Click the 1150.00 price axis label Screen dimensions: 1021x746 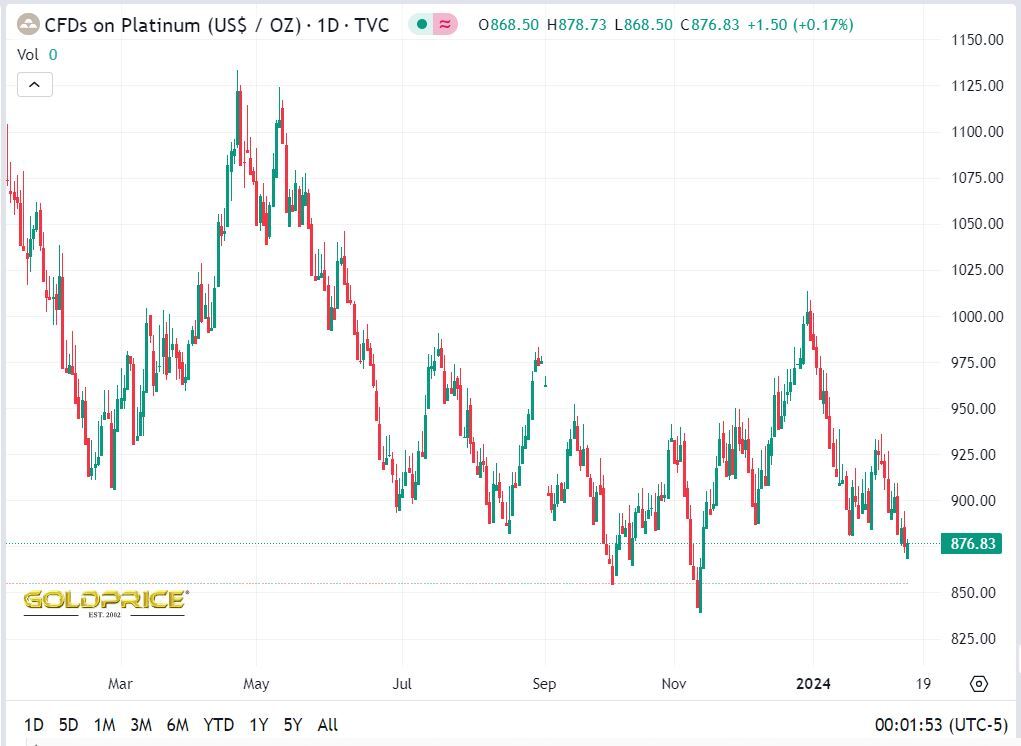(x=977, y=40)
